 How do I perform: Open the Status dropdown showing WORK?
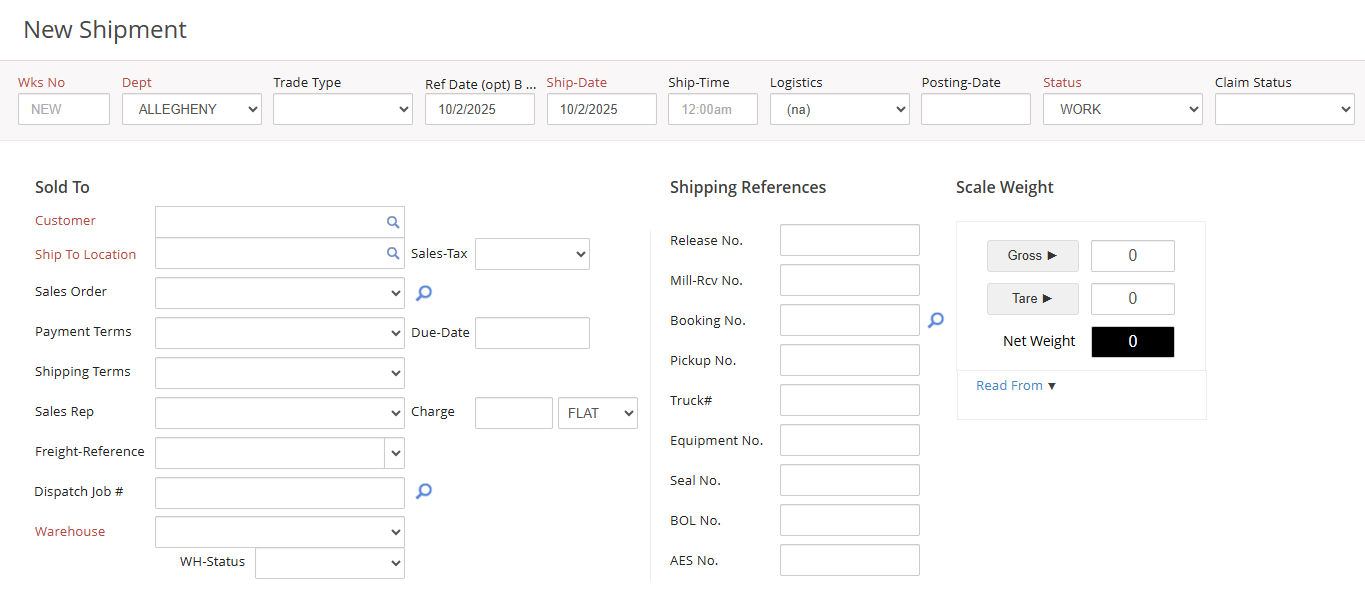1122,109
